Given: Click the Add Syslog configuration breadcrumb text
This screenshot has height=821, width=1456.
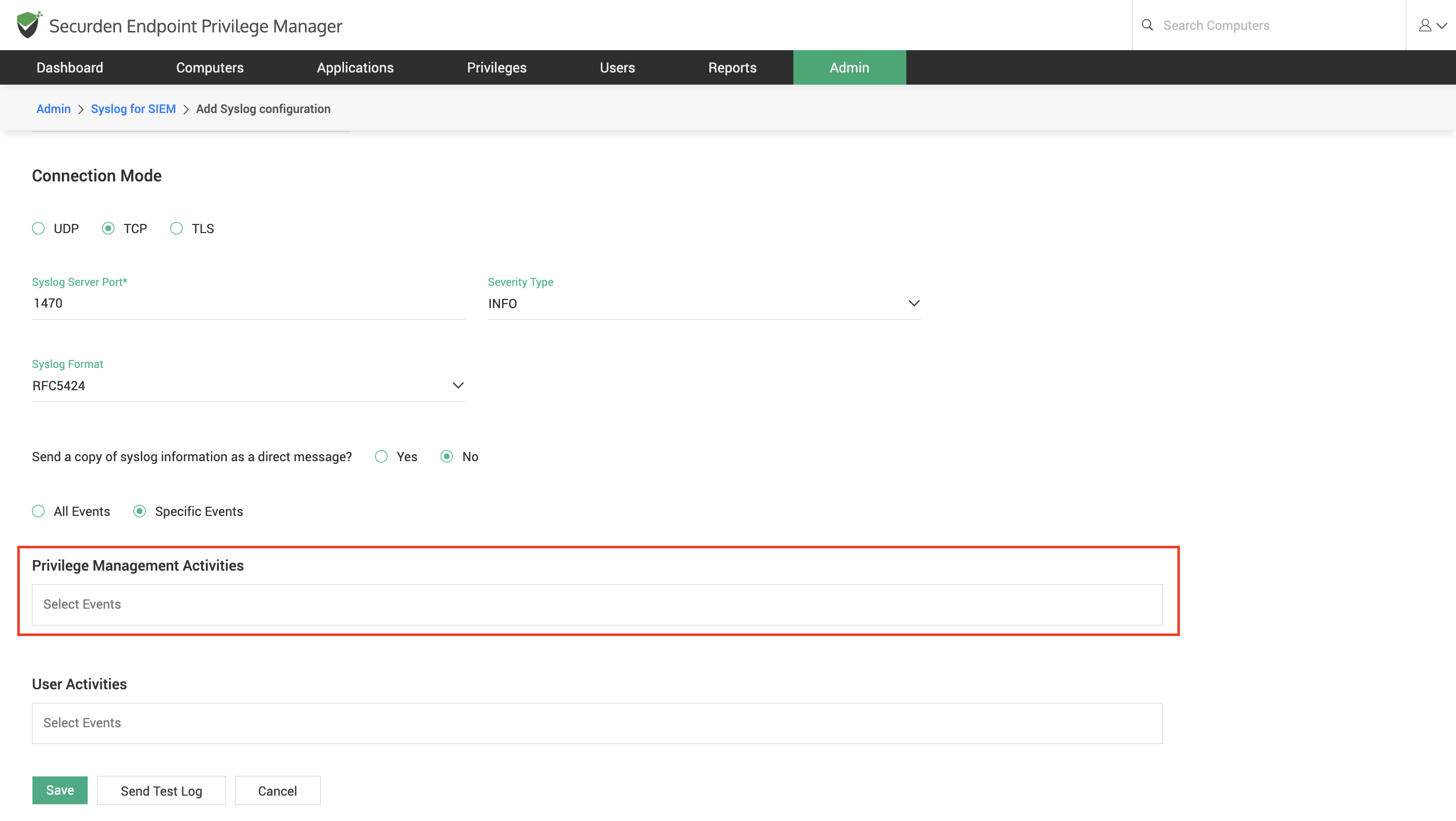Looking at the screenshot, I should [263, 108].
